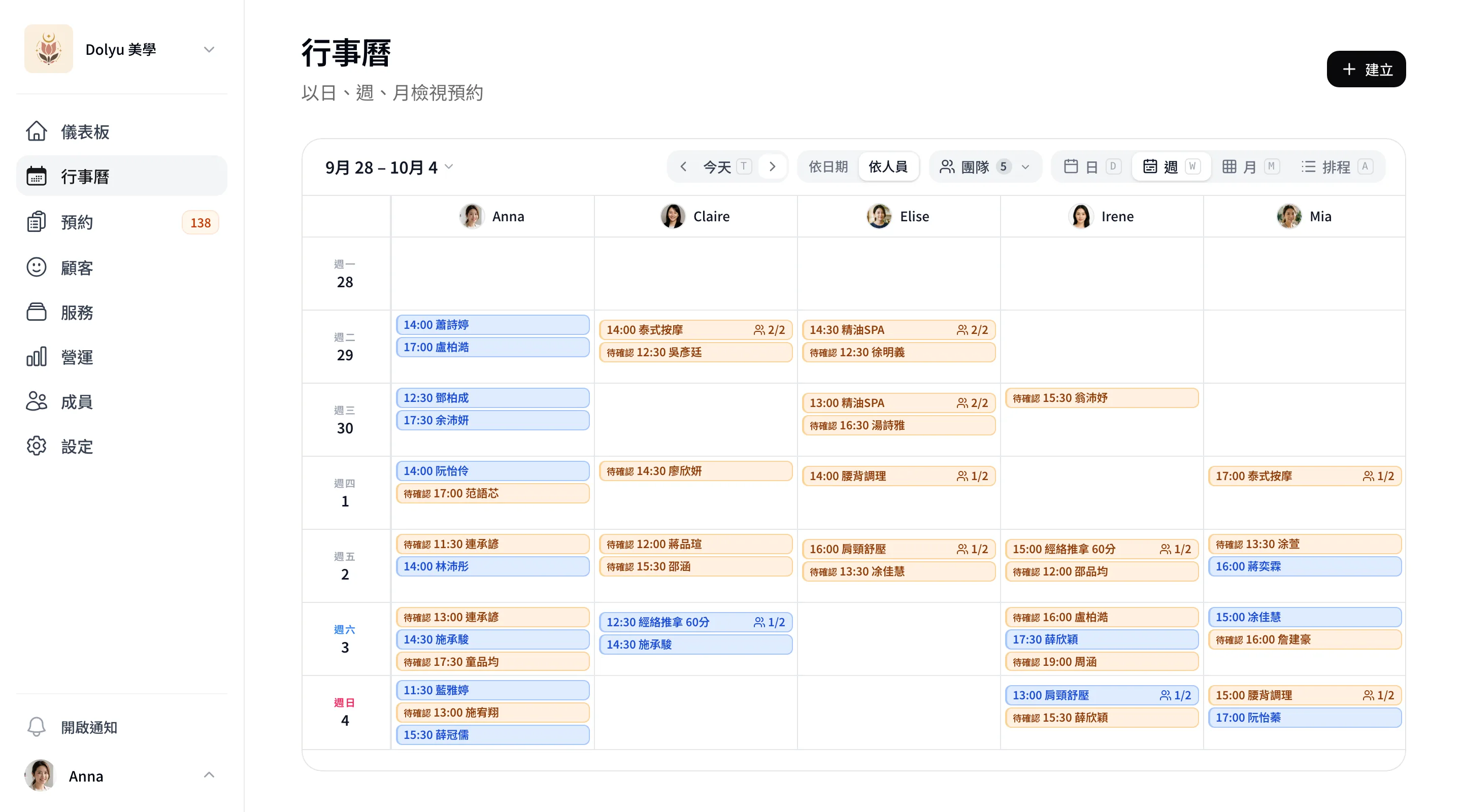Image resolution: width=1462 pixels, height=812 pixels.
Task: Expand Anna's user menu chevron
Action: pyautogui.click(x=209, y=775)
